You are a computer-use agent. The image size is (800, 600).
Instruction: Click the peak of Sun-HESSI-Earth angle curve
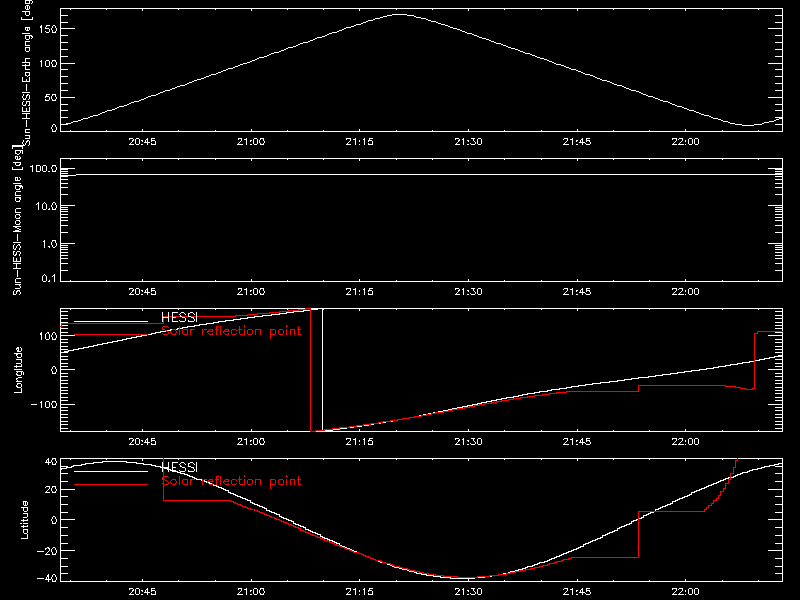click(399, 15)
